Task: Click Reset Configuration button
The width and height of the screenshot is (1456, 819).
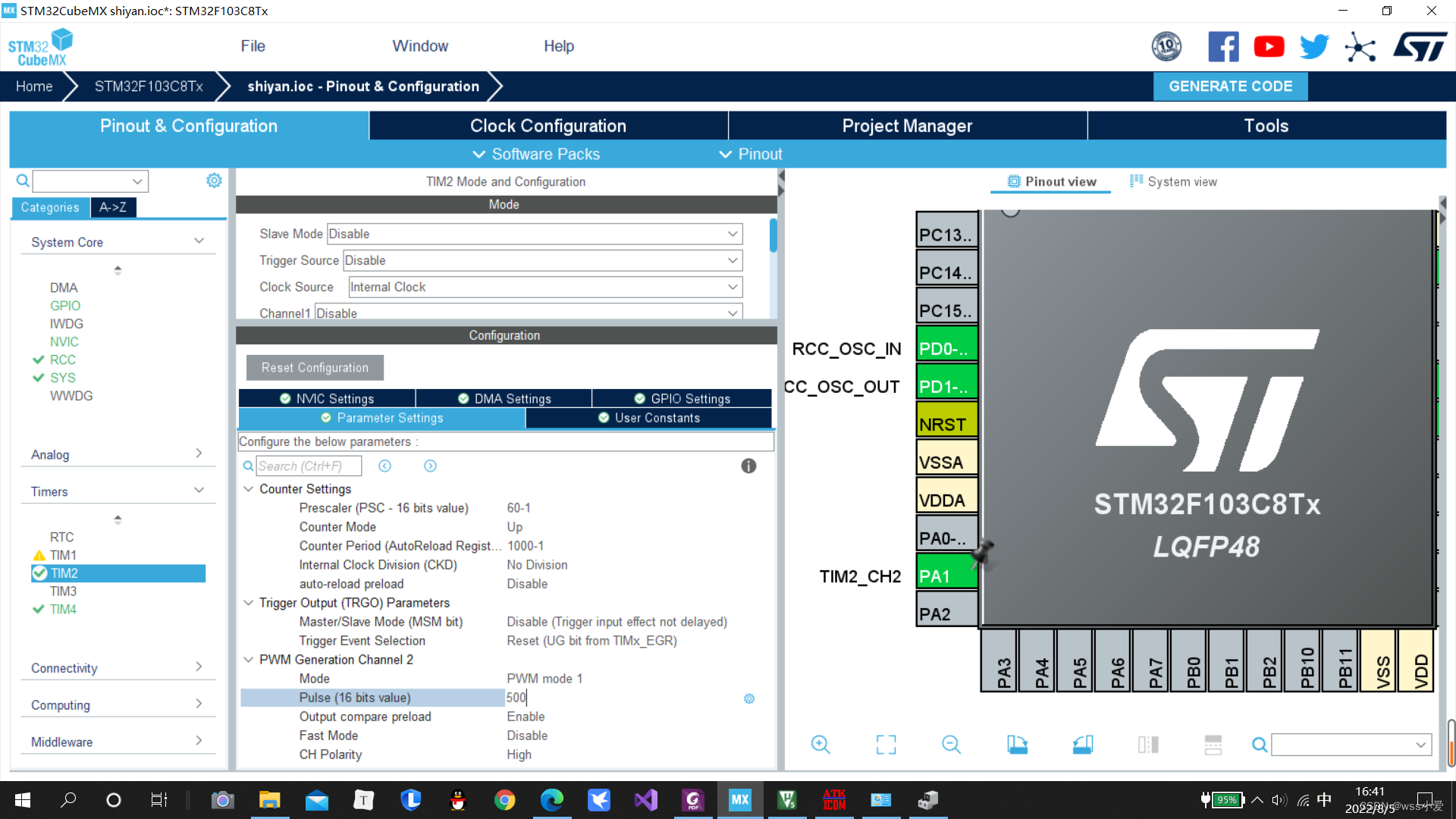Action: point(314,368)
